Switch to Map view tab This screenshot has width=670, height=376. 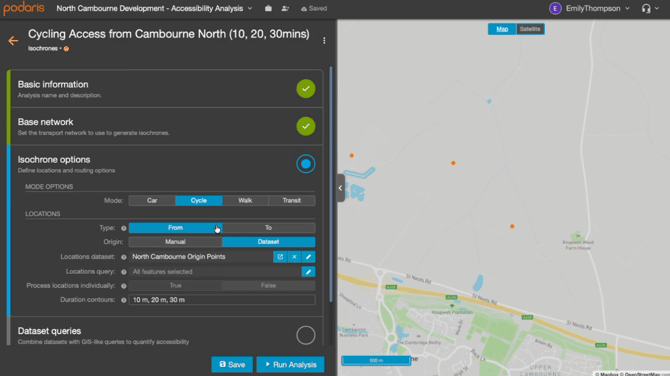click(x=502, y=29)
